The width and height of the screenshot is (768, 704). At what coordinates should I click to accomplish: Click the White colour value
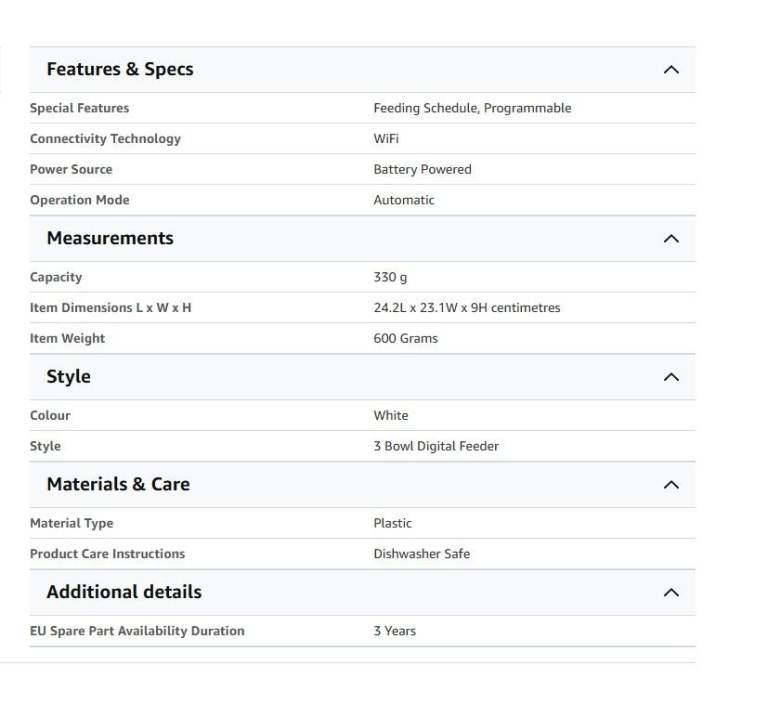coord(391,416)
